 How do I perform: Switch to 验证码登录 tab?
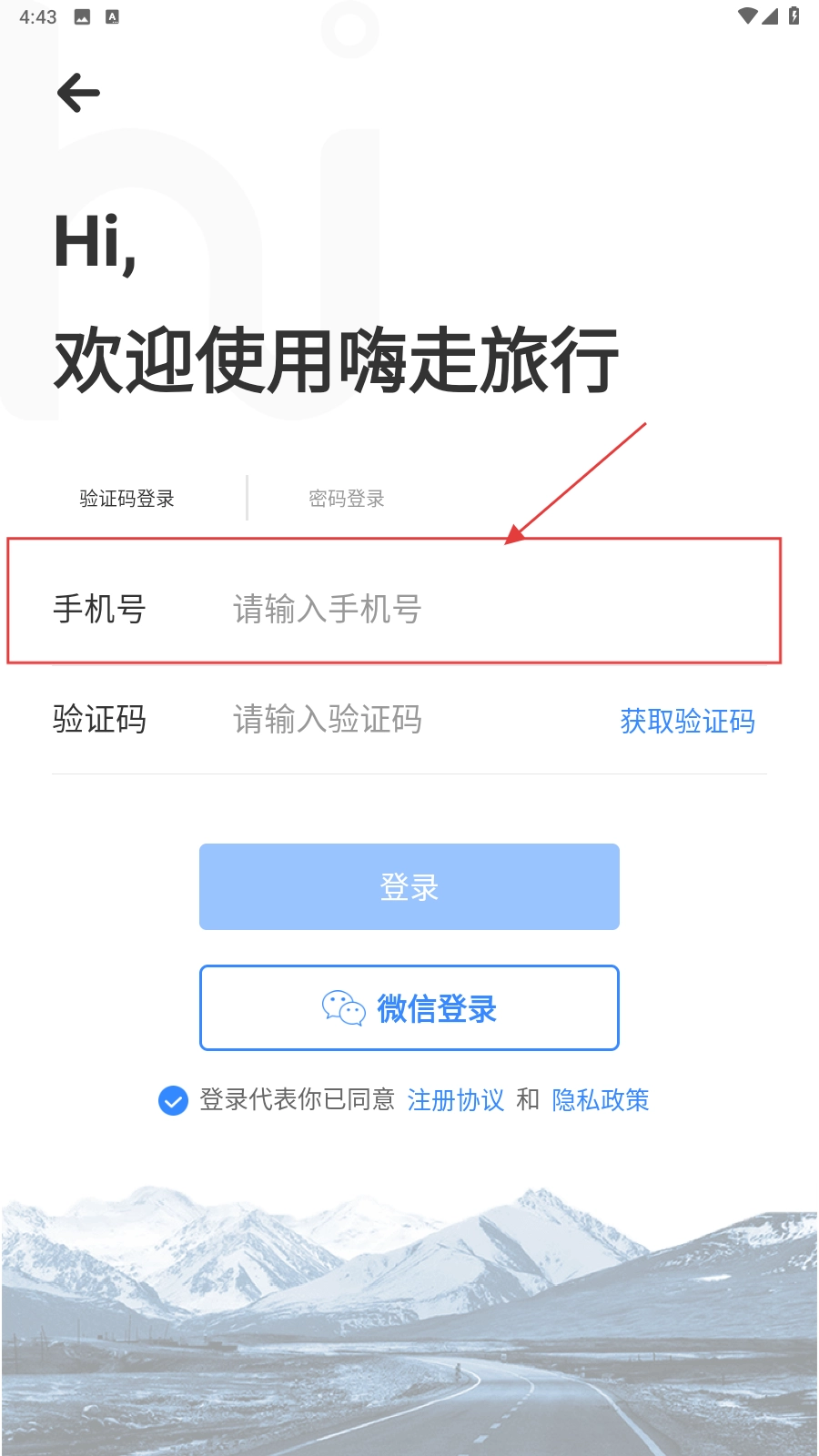coord(126,499)
